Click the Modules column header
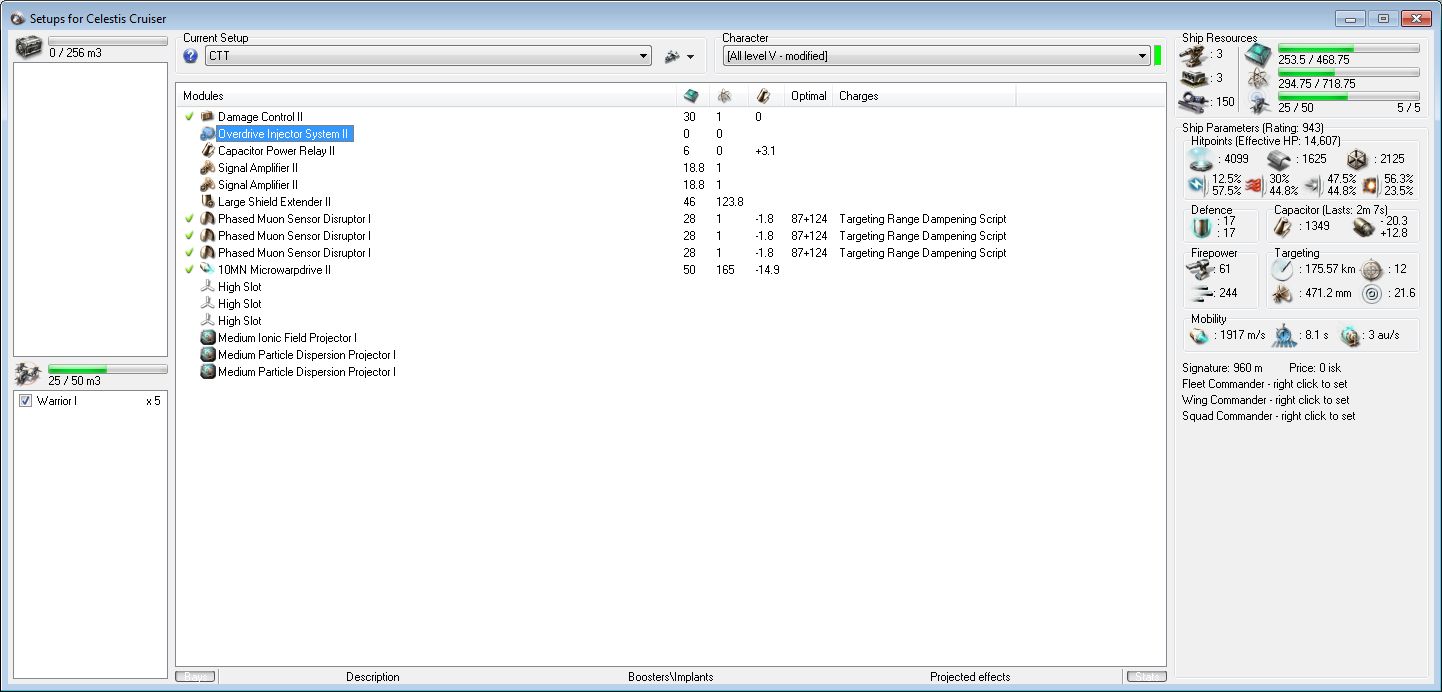Screen dimensions: 1442x692 427,96
